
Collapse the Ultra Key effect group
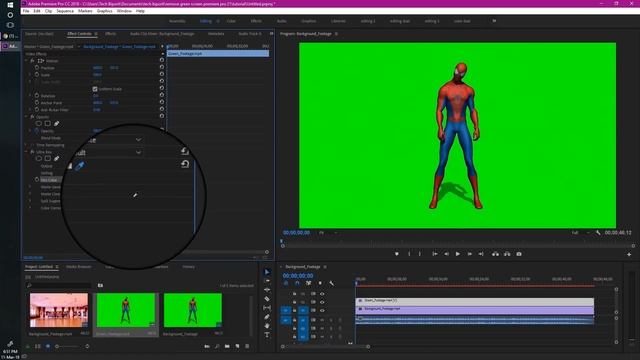click(27, 152)
